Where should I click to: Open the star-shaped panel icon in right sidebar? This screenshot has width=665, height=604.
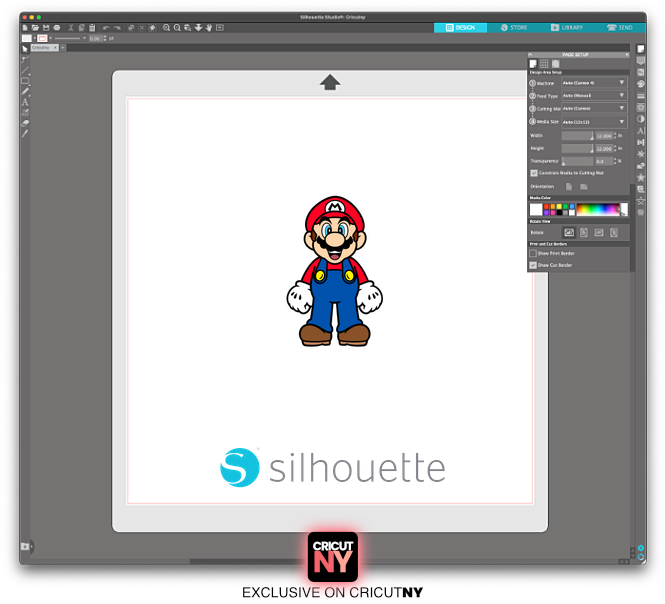pyautogui.click(x=641, y=177)
